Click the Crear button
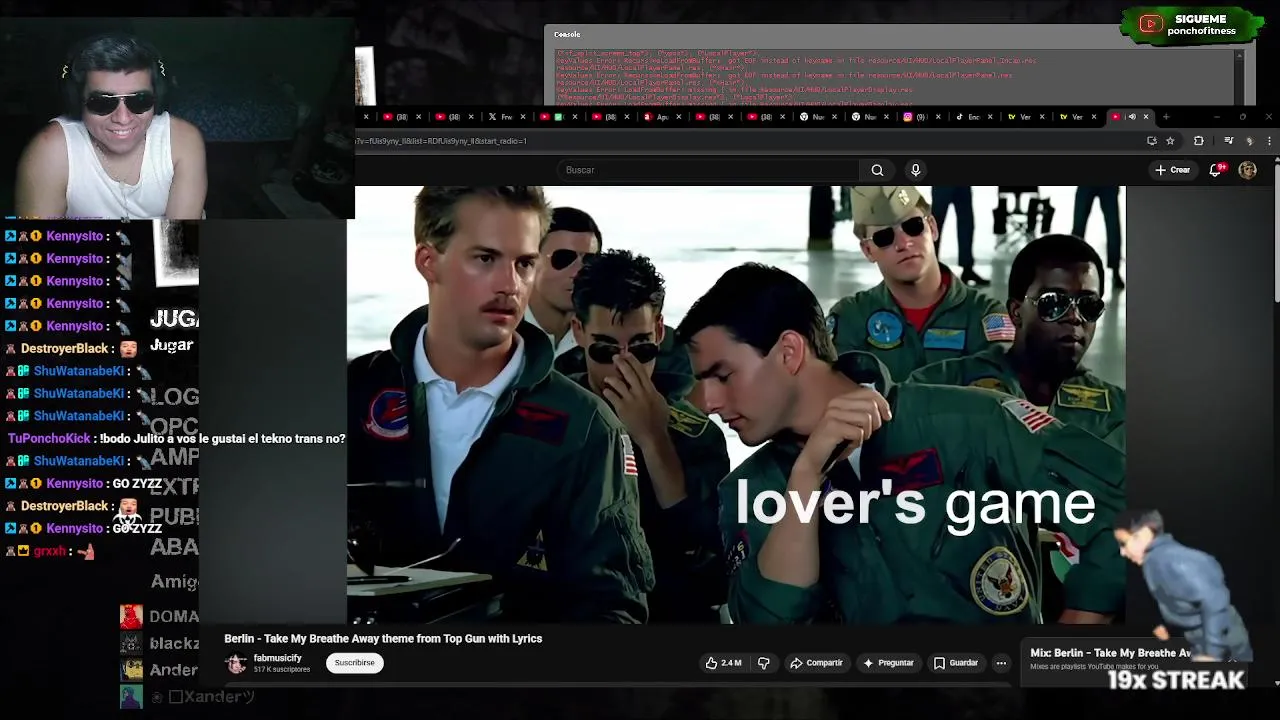 1172,170
